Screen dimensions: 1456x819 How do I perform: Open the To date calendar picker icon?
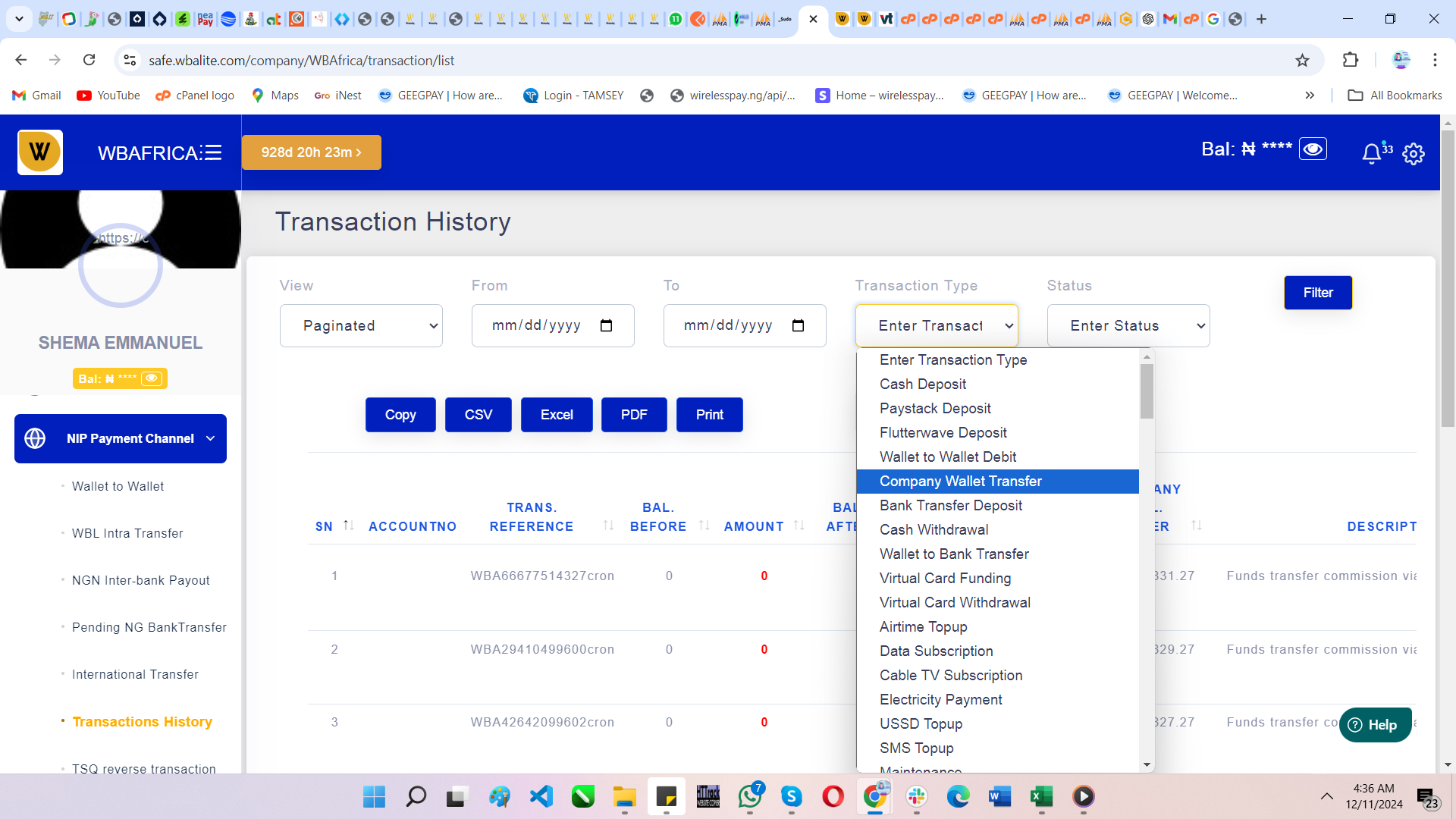[x=798, y=326]
